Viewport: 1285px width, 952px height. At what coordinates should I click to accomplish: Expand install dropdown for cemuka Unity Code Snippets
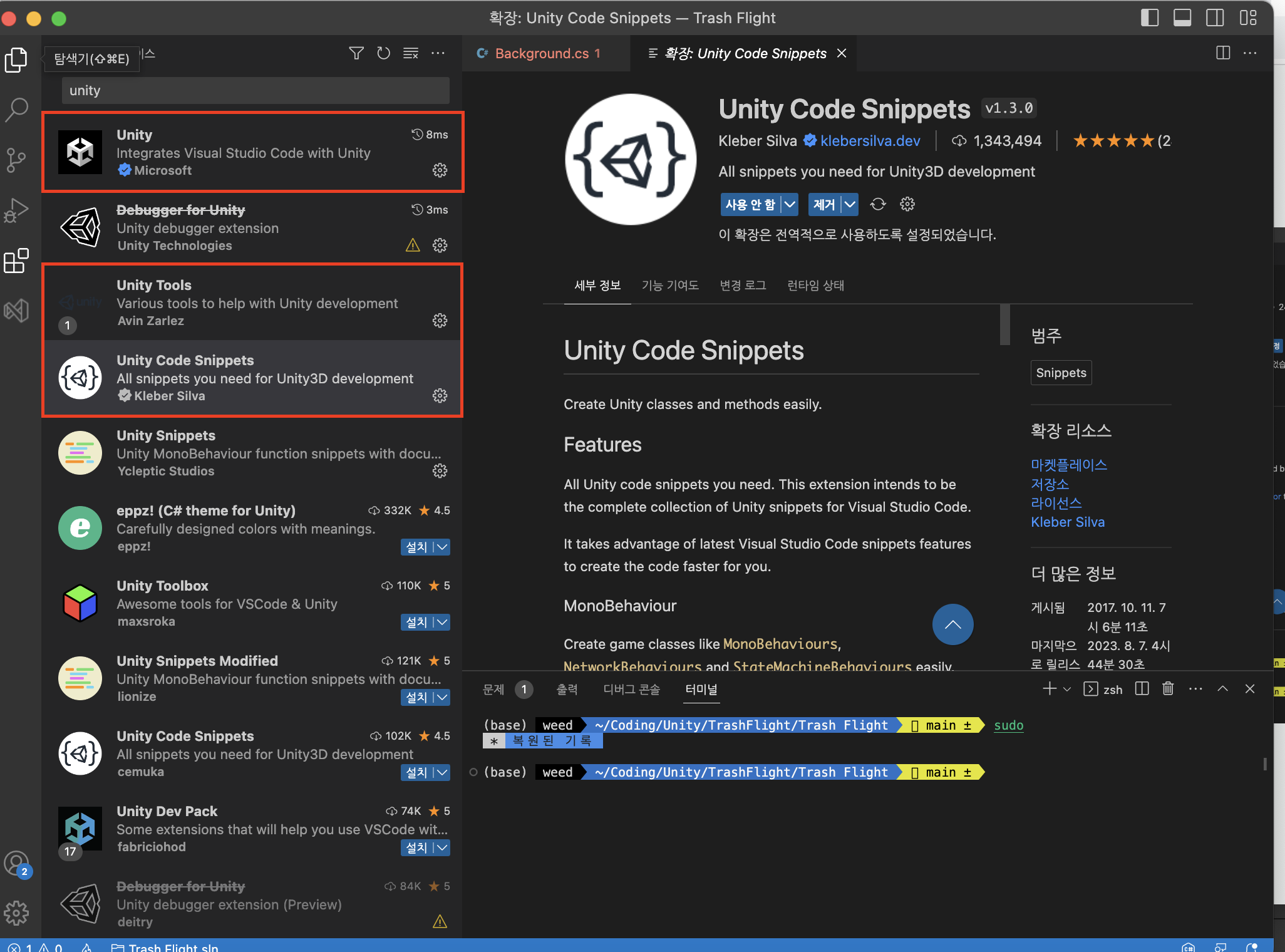[x=442, y=772]
